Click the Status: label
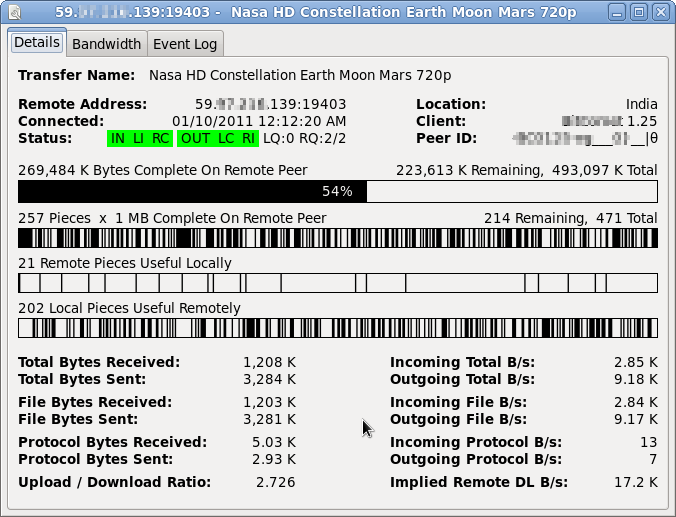Viewport: 676px width, 517px height. [x=45, y=138]
